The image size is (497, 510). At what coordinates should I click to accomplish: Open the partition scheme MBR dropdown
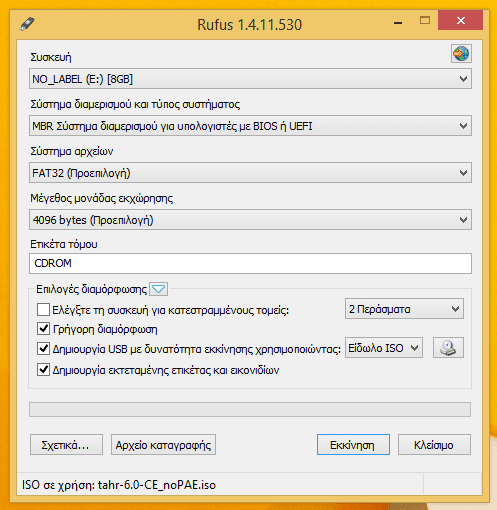(x=250, y=126)
